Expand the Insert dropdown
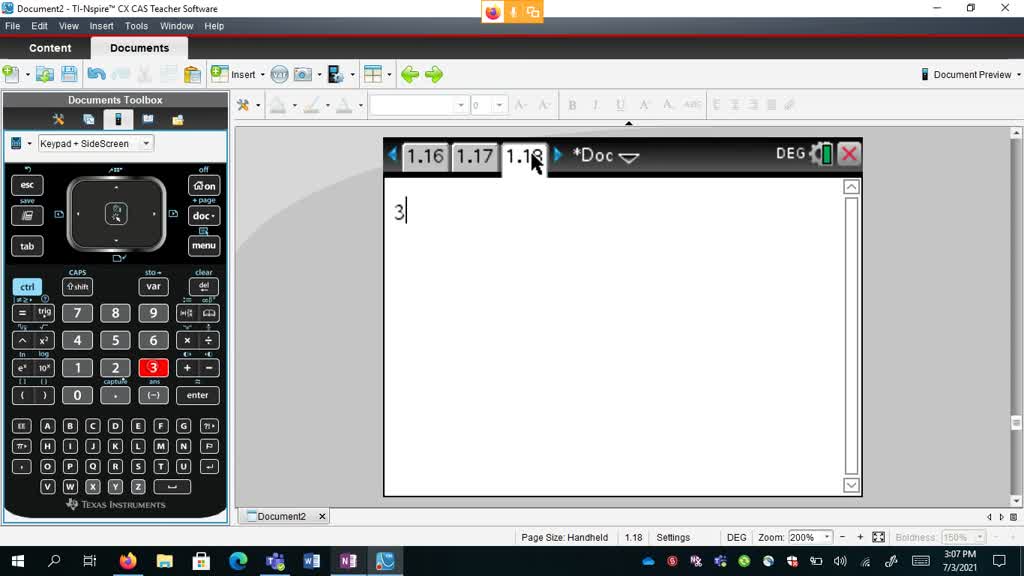 (263, 75)
